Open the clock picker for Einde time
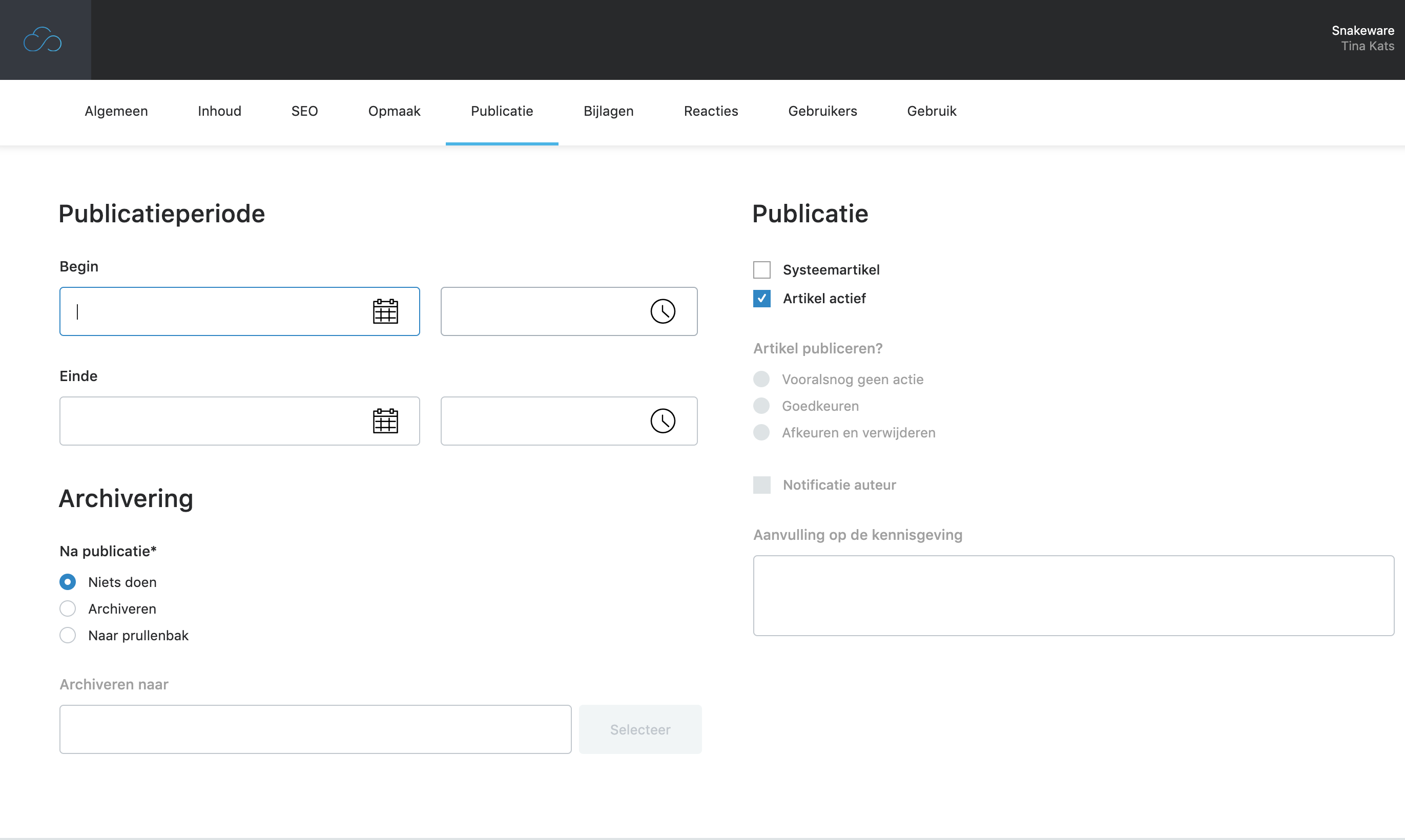Screen dimensions: 1405x840 point(663,421)
